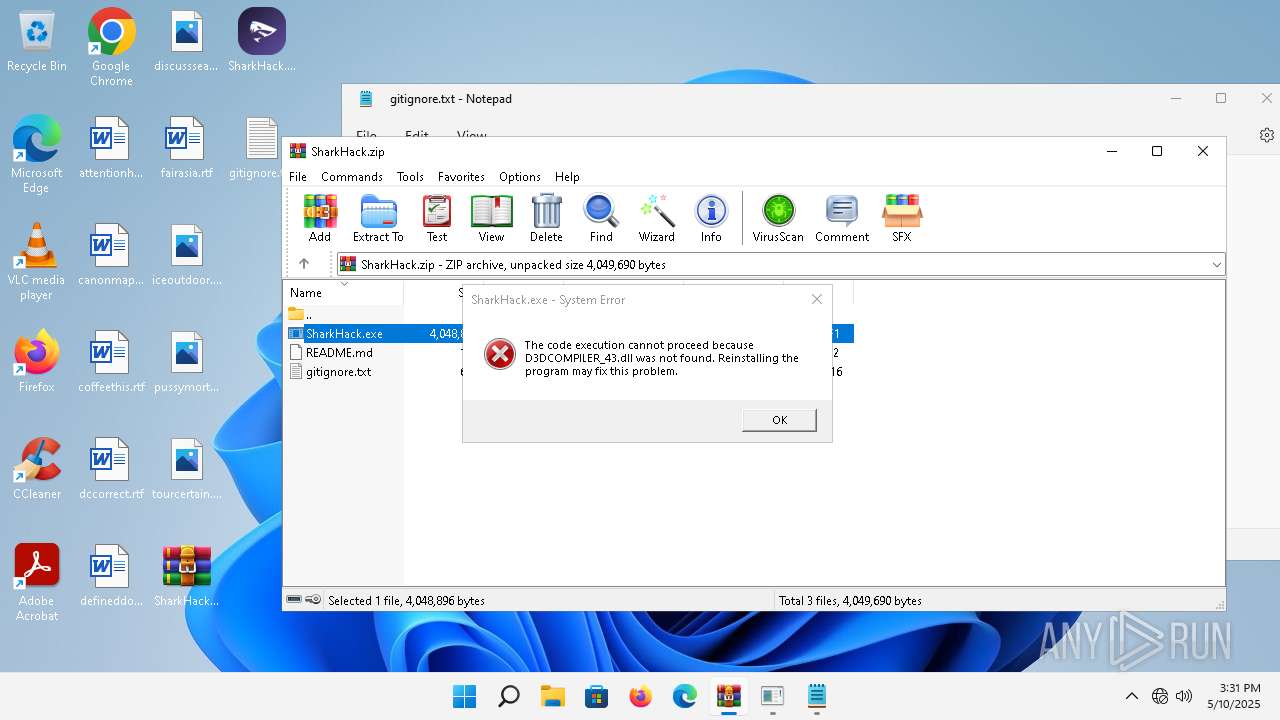Screen dimensions: 1280x720
Task: Select discusssea... image file on desktop
Action: coord(187,42)
